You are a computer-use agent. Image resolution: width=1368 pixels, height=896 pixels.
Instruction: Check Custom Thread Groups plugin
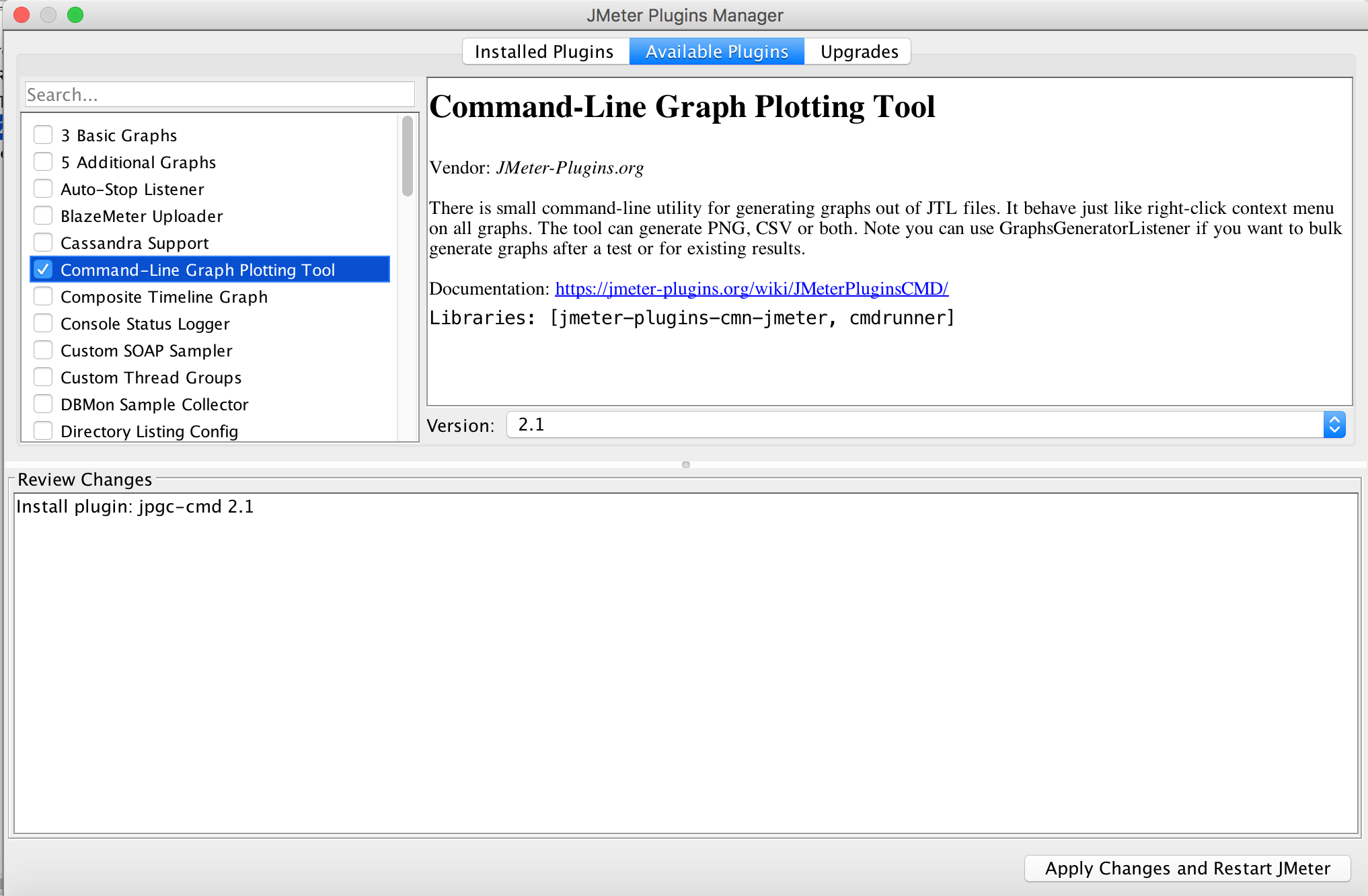coord(43,377)
